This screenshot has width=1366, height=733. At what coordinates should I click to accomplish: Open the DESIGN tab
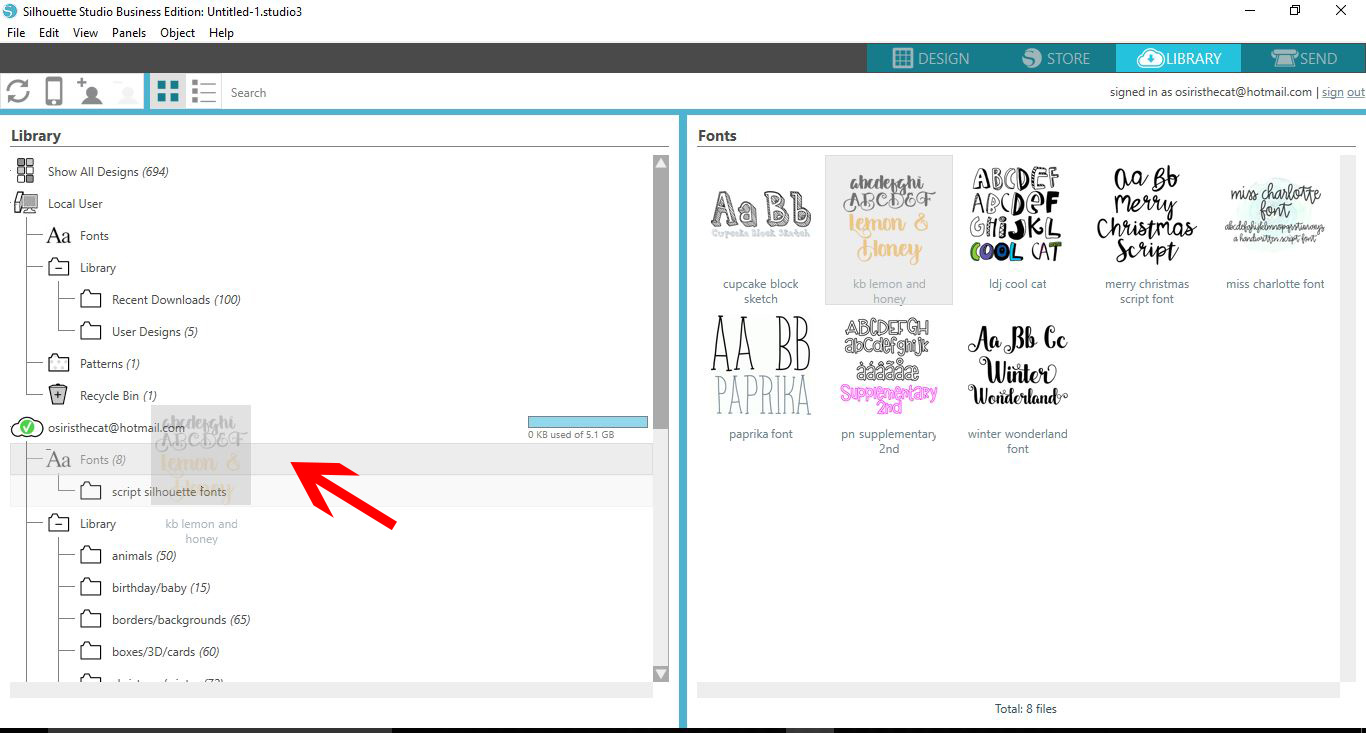point(930,58)
